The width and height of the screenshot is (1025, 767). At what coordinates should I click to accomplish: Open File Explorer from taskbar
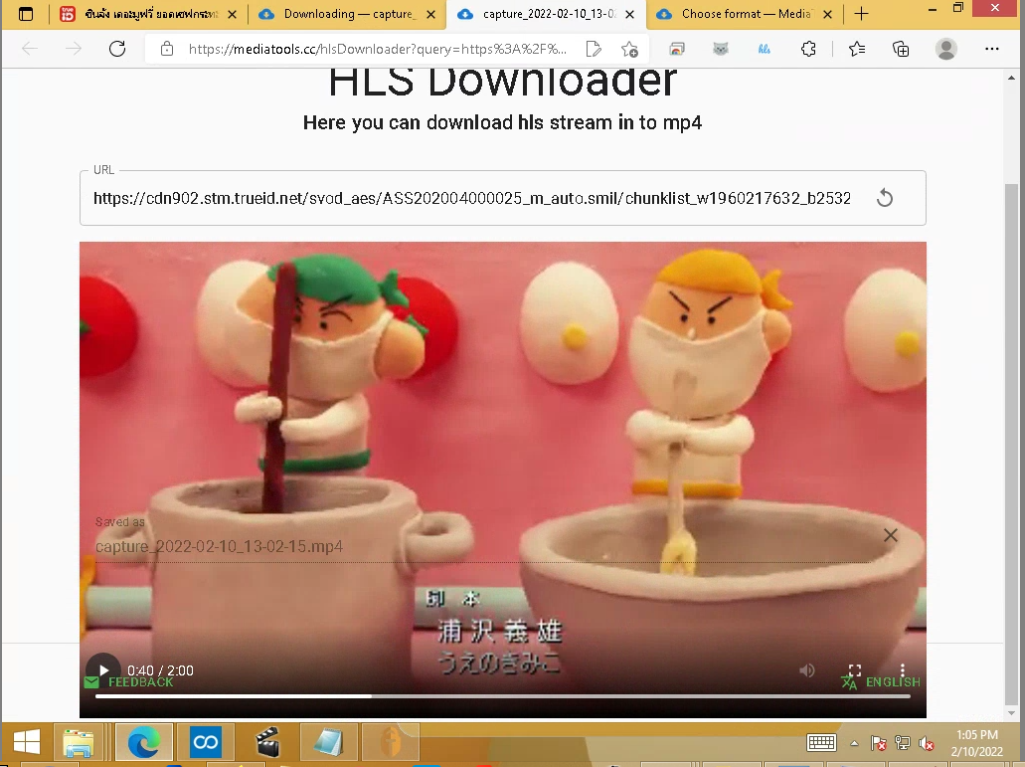pyautogui.click(x=78, y=742)
